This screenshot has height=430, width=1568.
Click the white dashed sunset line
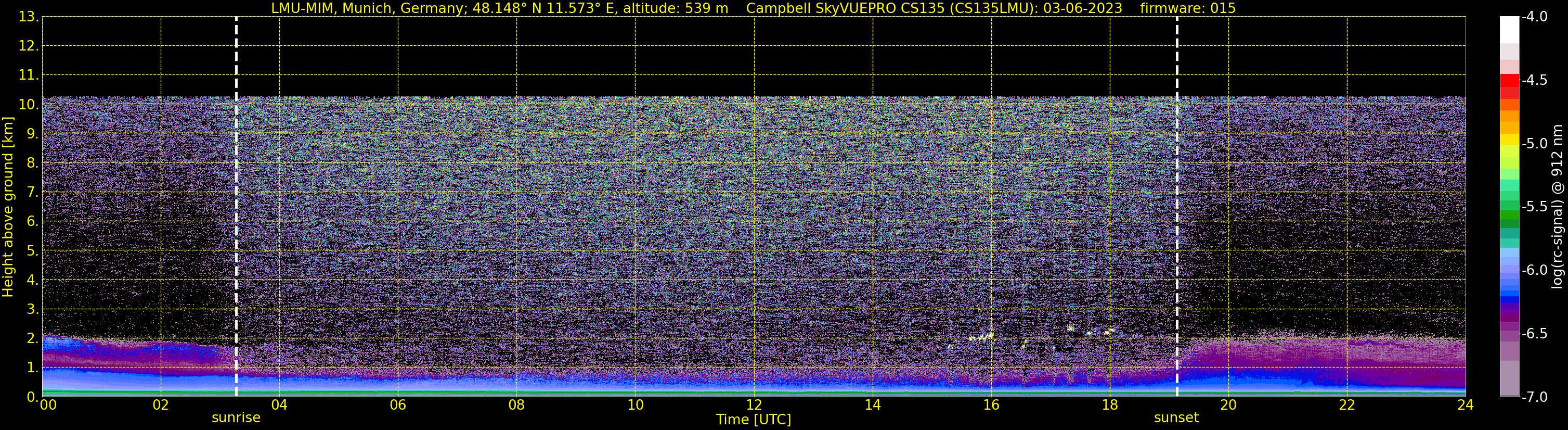(1176, 207)
